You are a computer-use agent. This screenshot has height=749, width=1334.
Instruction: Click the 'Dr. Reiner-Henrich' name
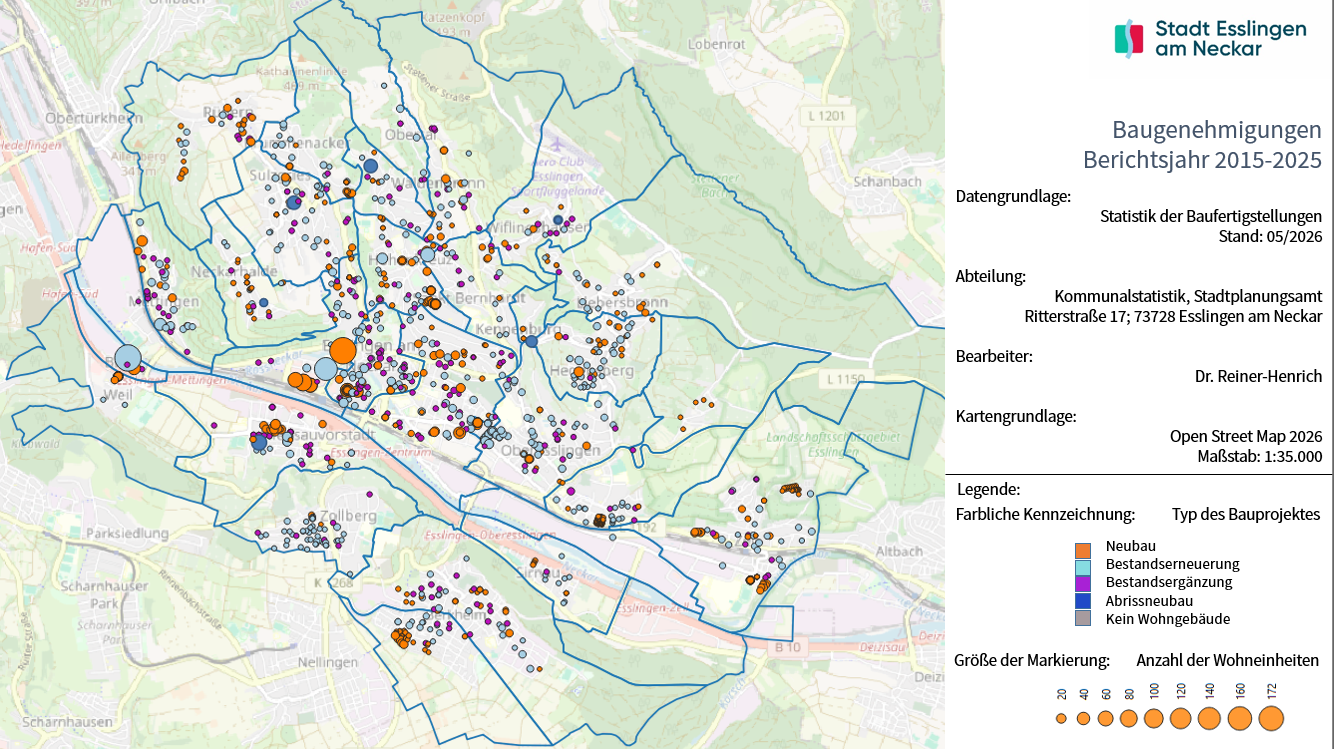click(1258, 377)
